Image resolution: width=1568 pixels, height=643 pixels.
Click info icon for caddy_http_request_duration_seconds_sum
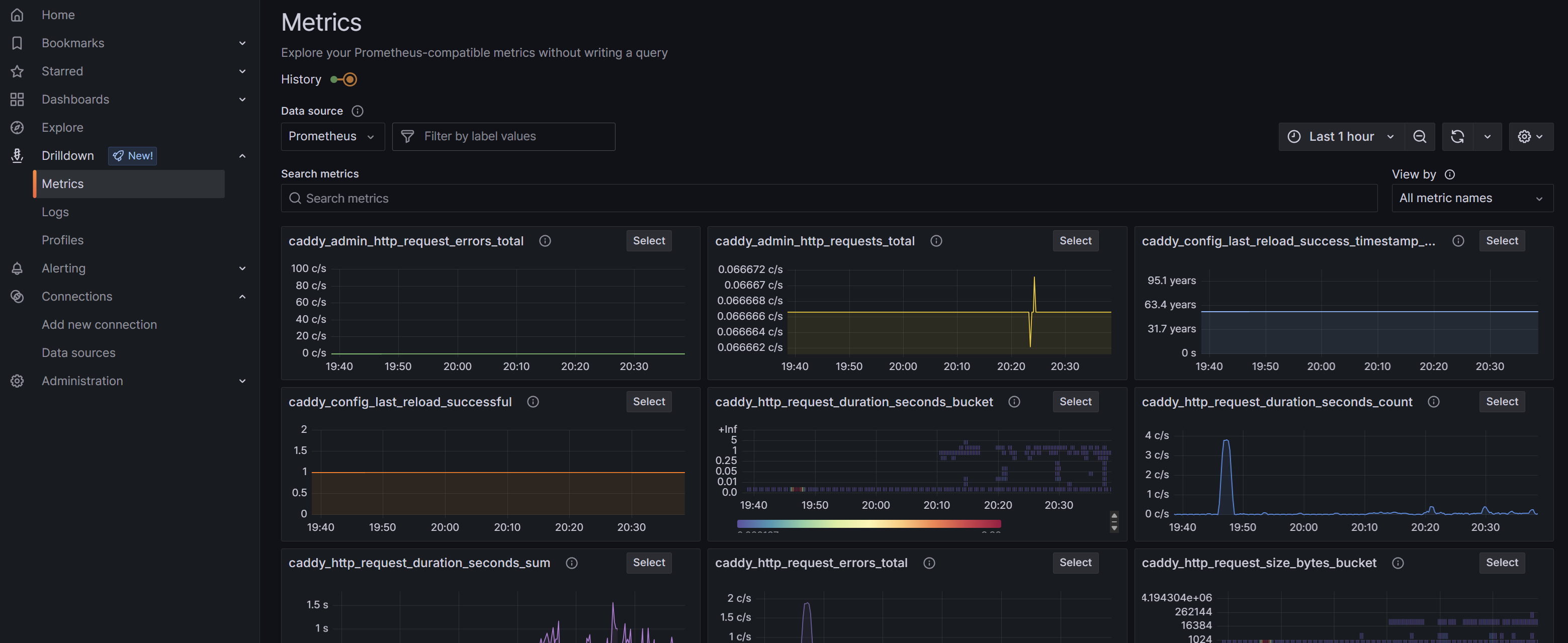tap(572, 563)
